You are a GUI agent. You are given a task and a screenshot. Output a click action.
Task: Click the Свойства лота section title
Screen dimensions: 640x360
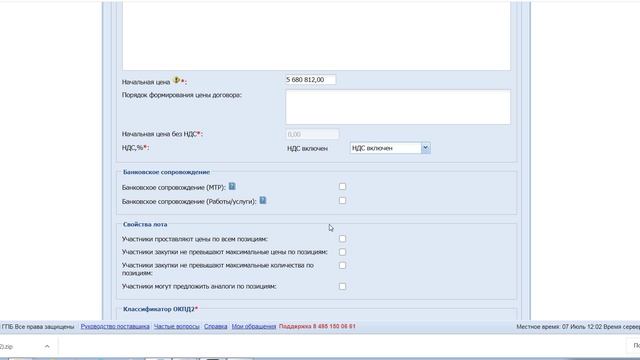[145, 224]
